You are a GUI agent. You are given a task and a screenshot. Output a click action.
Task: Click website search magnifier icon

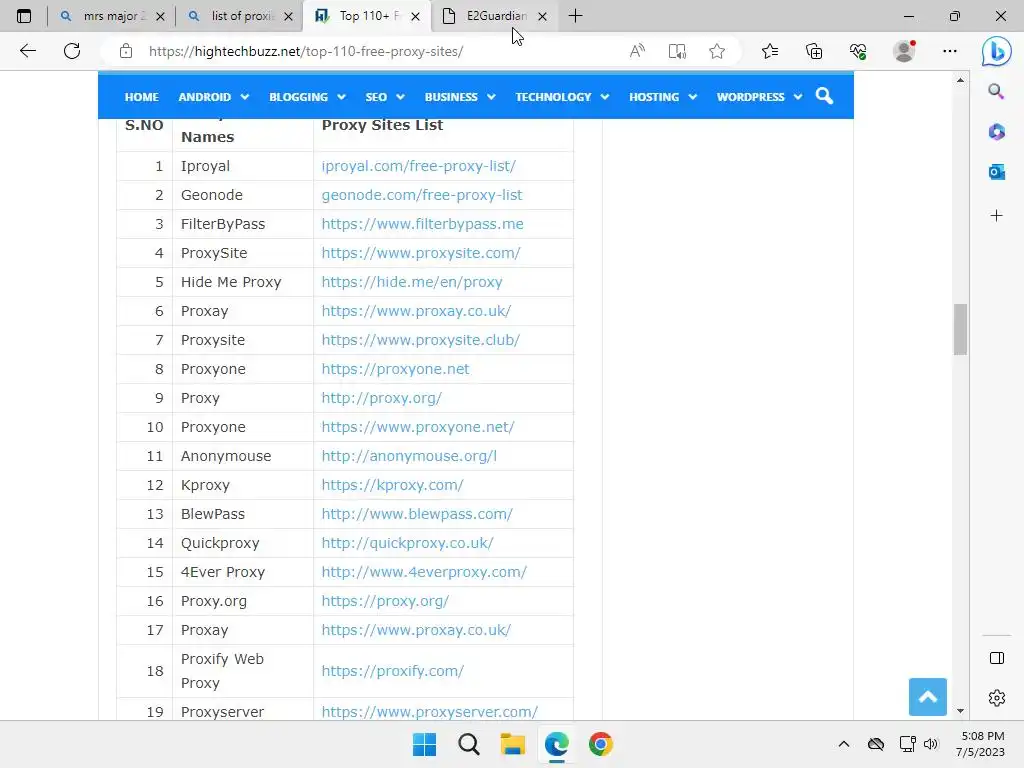coord(824,96)
